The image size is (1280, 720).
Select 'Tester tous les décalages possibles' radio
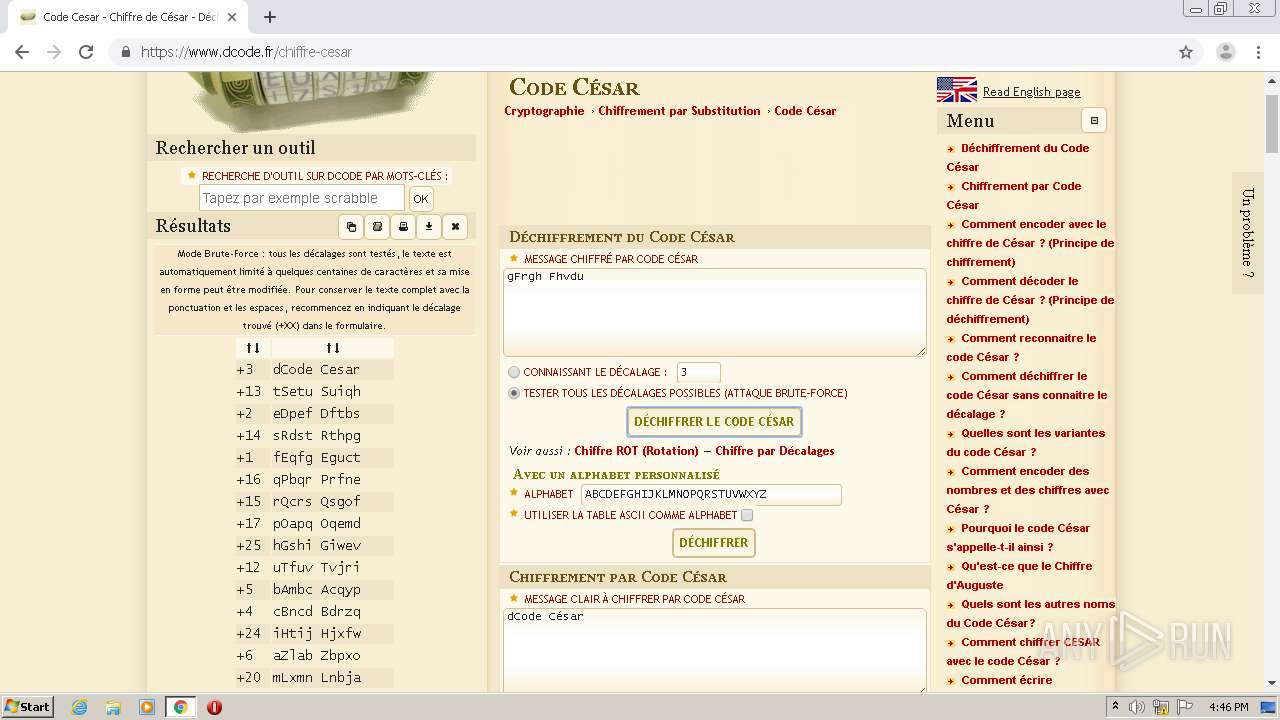pyautogui.click(x=514, y=393)
